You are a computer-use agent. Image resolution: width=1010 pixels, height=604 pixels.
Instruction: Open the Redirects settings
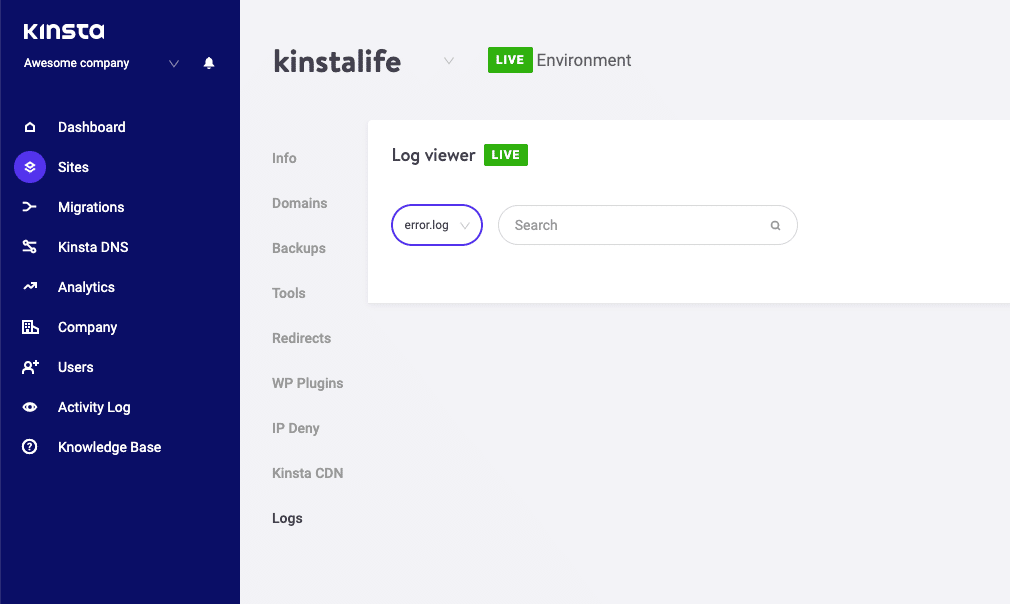pos(301,338)
